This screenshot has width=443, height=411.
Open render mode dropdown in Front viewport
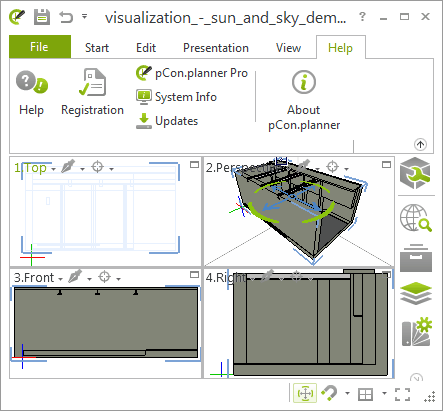(89, 279)
